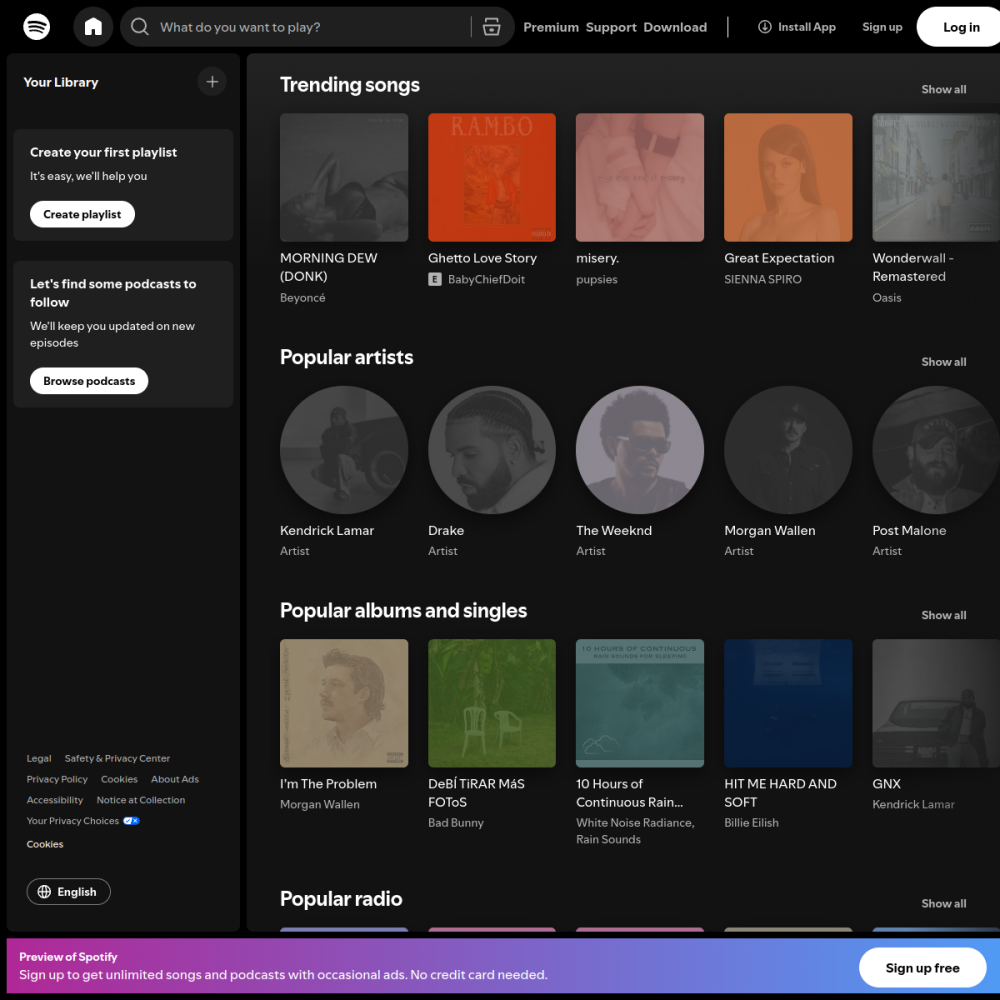Click White Noise Radiance artist link
Screen dimensions: 1000x1000
click(635, 823)
